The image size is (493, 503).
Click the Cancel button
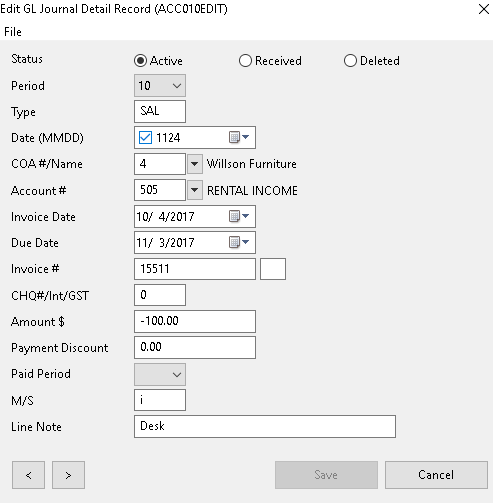point(436,475)
